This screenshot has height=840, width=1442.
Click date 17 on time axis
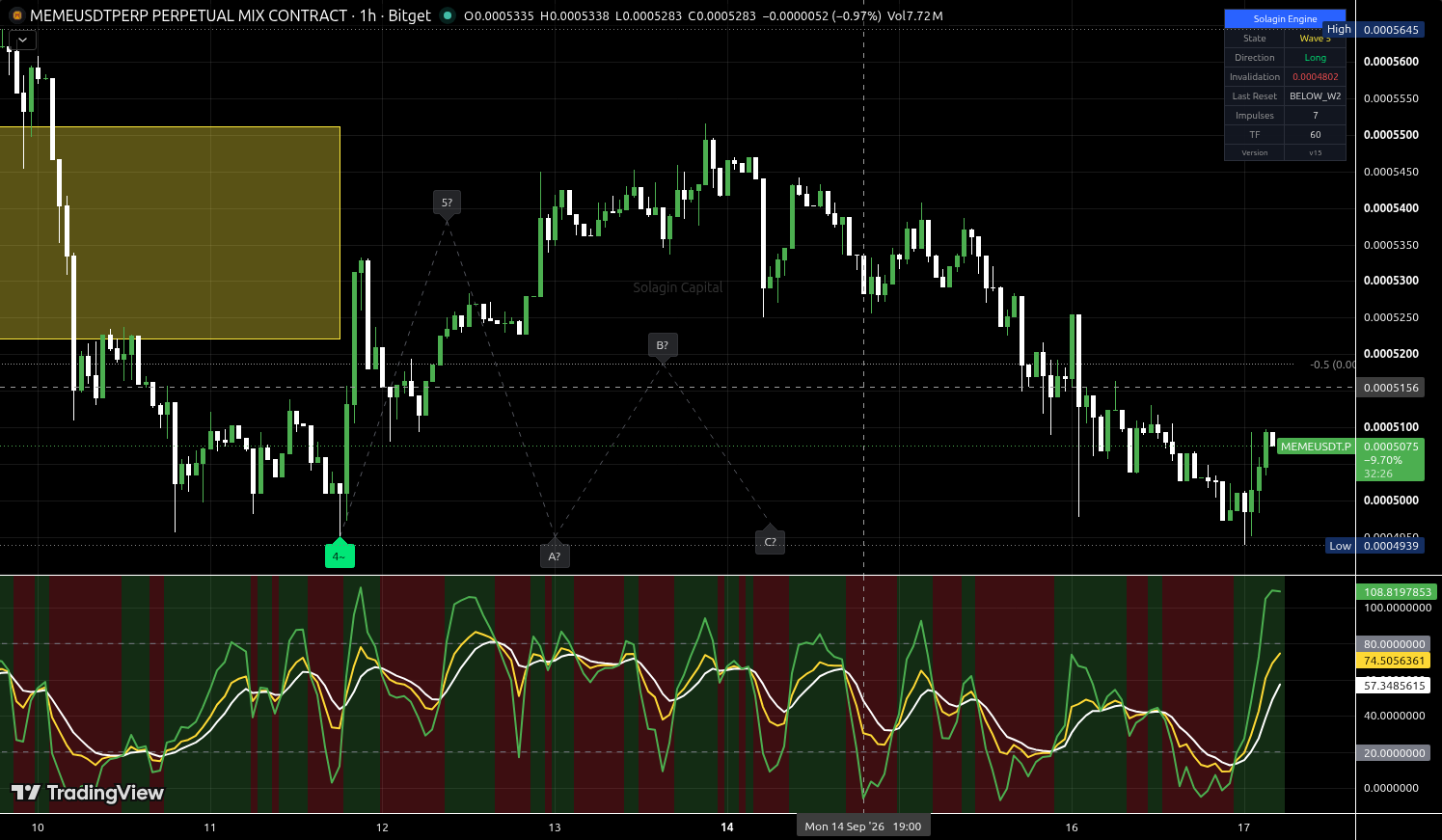pos(1243,827)
